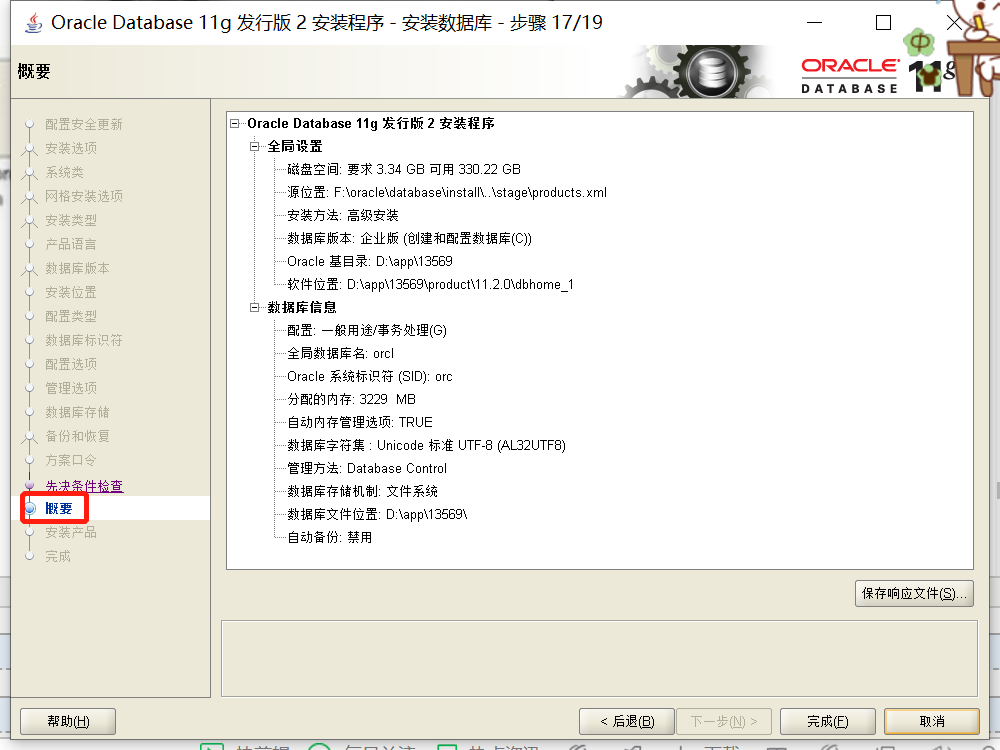Select 配置选项 step in sidebar
Image resolution: width=1000 pixels, height=750 pixels.
click(71, 364)
